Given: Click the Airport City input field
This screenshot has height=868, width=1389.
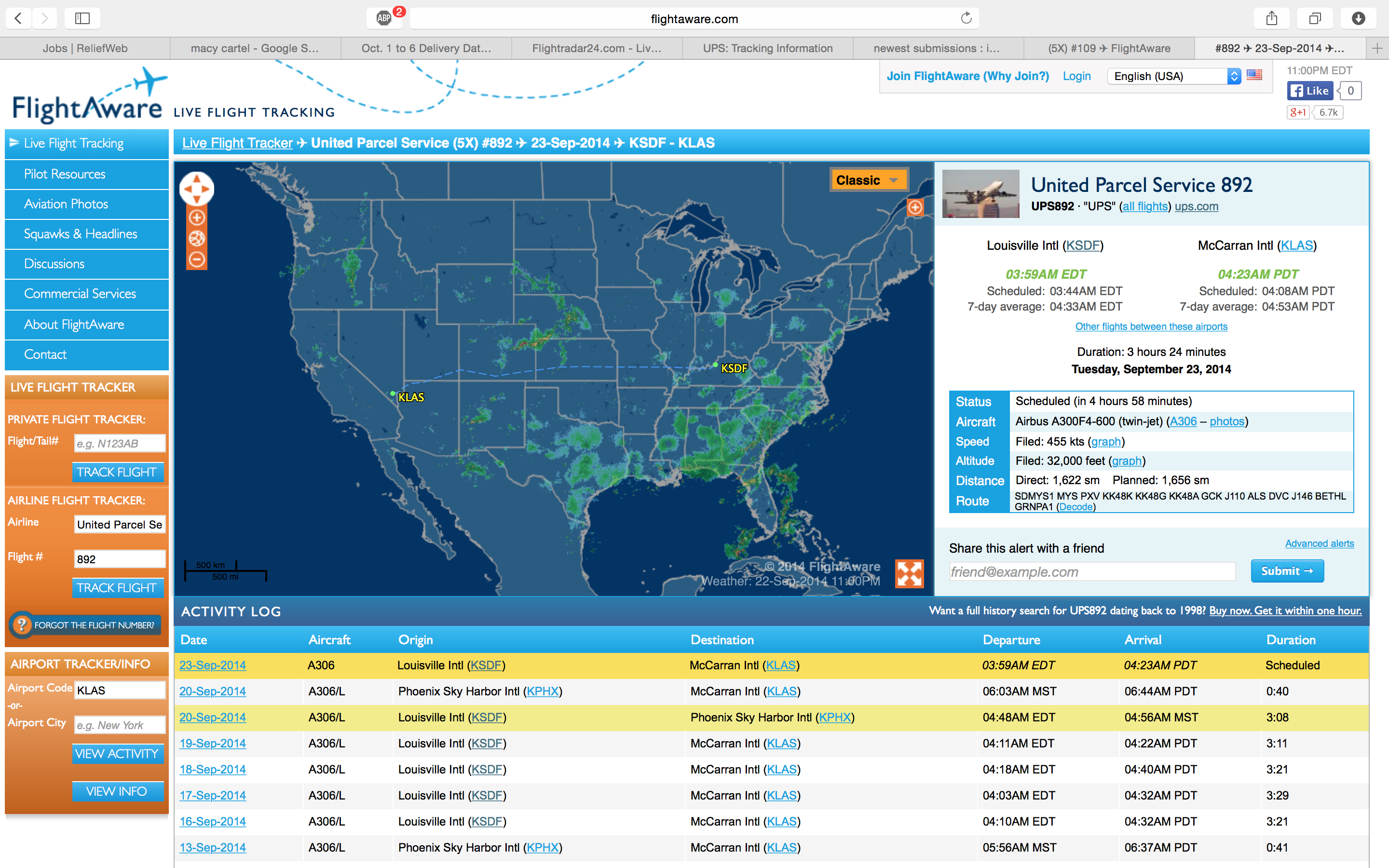Looking at the screenshot, I should [120, 725].
